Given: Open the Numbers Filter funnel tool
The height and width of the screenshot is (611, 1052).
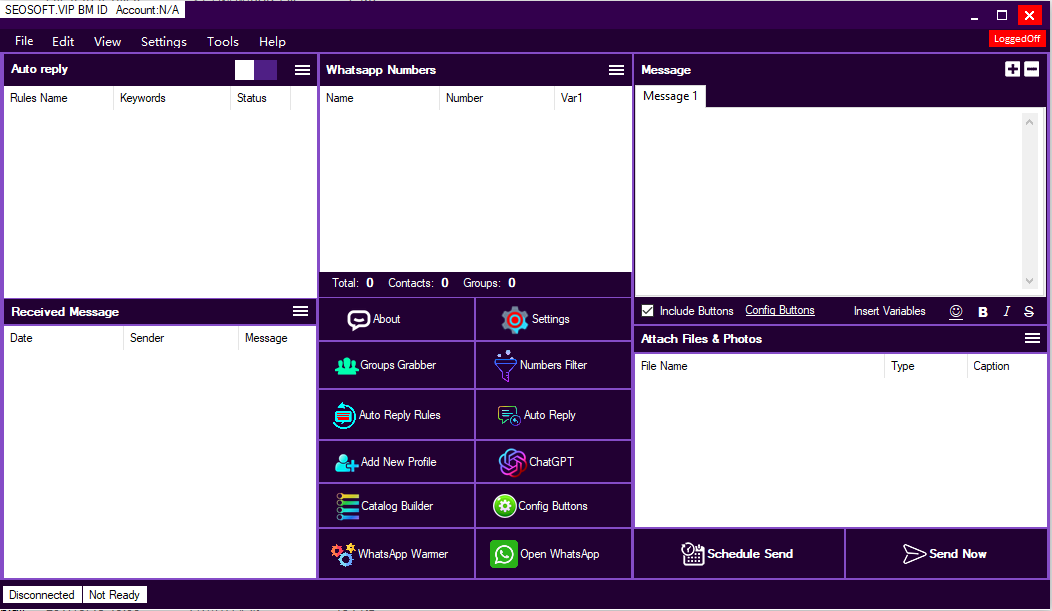Looking at the screenshot, I should (x=554, y=366).
